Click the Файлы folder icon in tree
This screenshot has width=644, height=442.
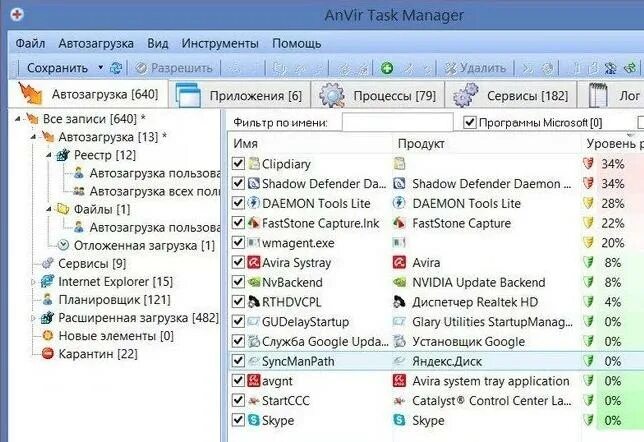pos(63,209)
